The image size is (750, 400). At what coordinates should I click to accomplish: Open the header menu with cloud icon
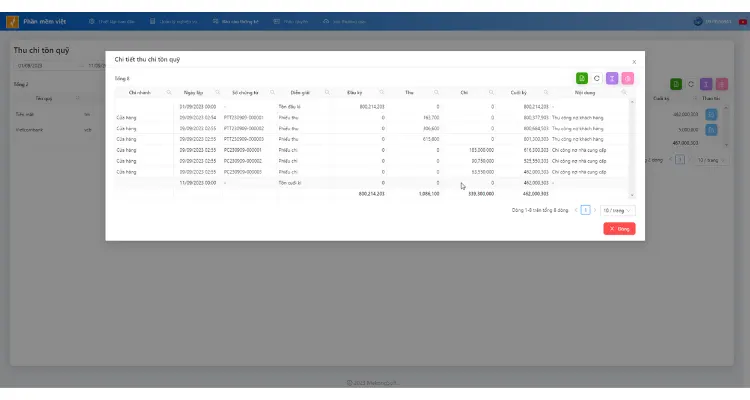(345, 22)
